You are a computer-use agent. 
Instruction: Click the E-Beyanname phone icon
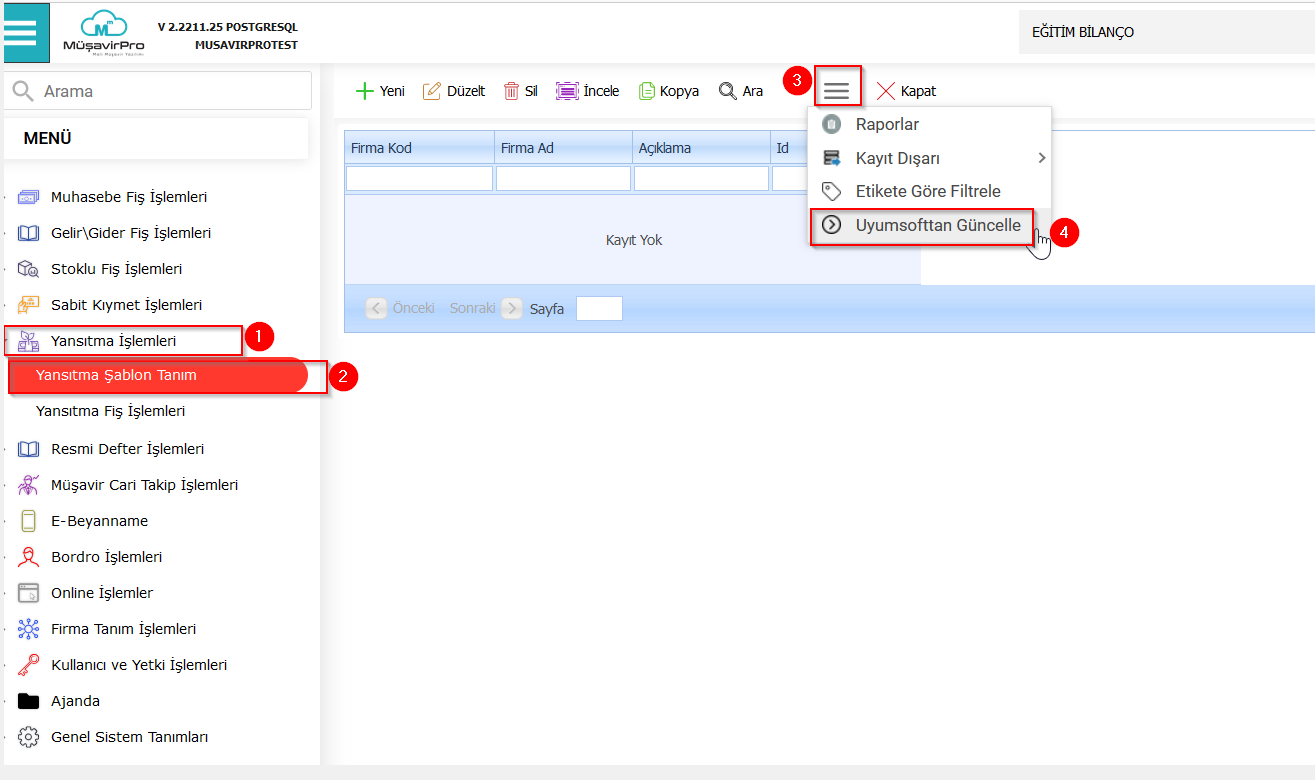[x=28, y=521]
